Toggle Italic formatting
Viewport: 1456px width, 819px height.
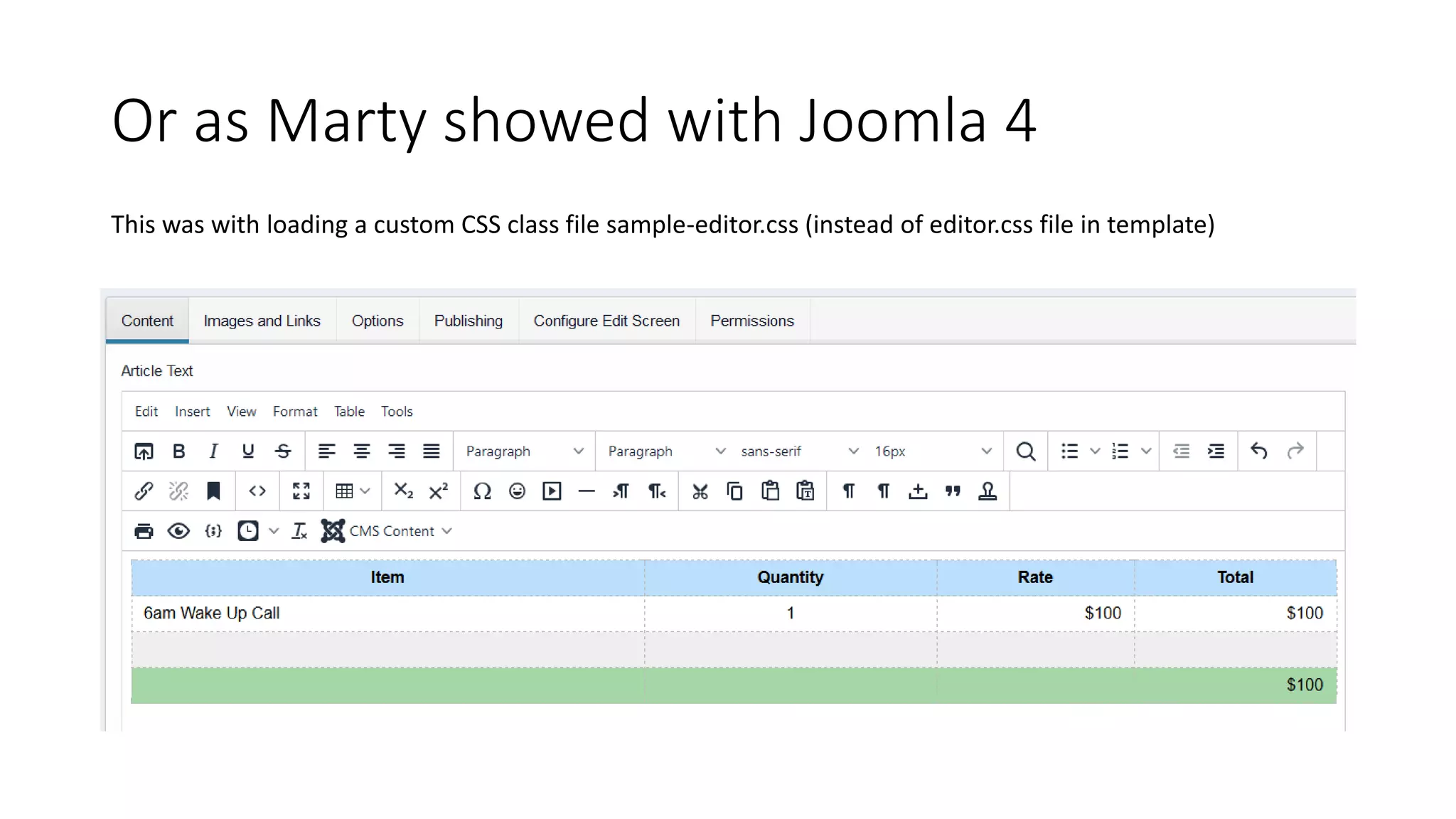213,451
